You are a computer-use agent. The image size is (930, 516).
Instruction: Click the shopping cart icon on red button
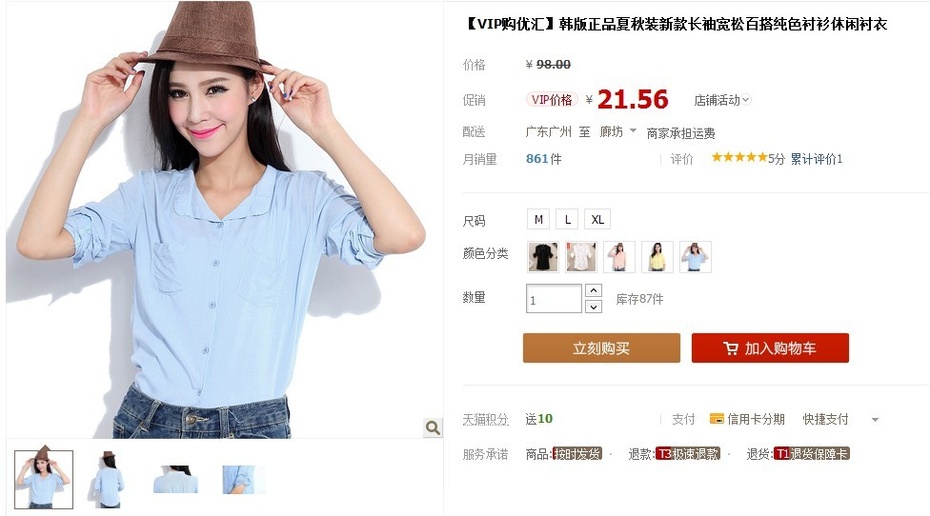731,348
